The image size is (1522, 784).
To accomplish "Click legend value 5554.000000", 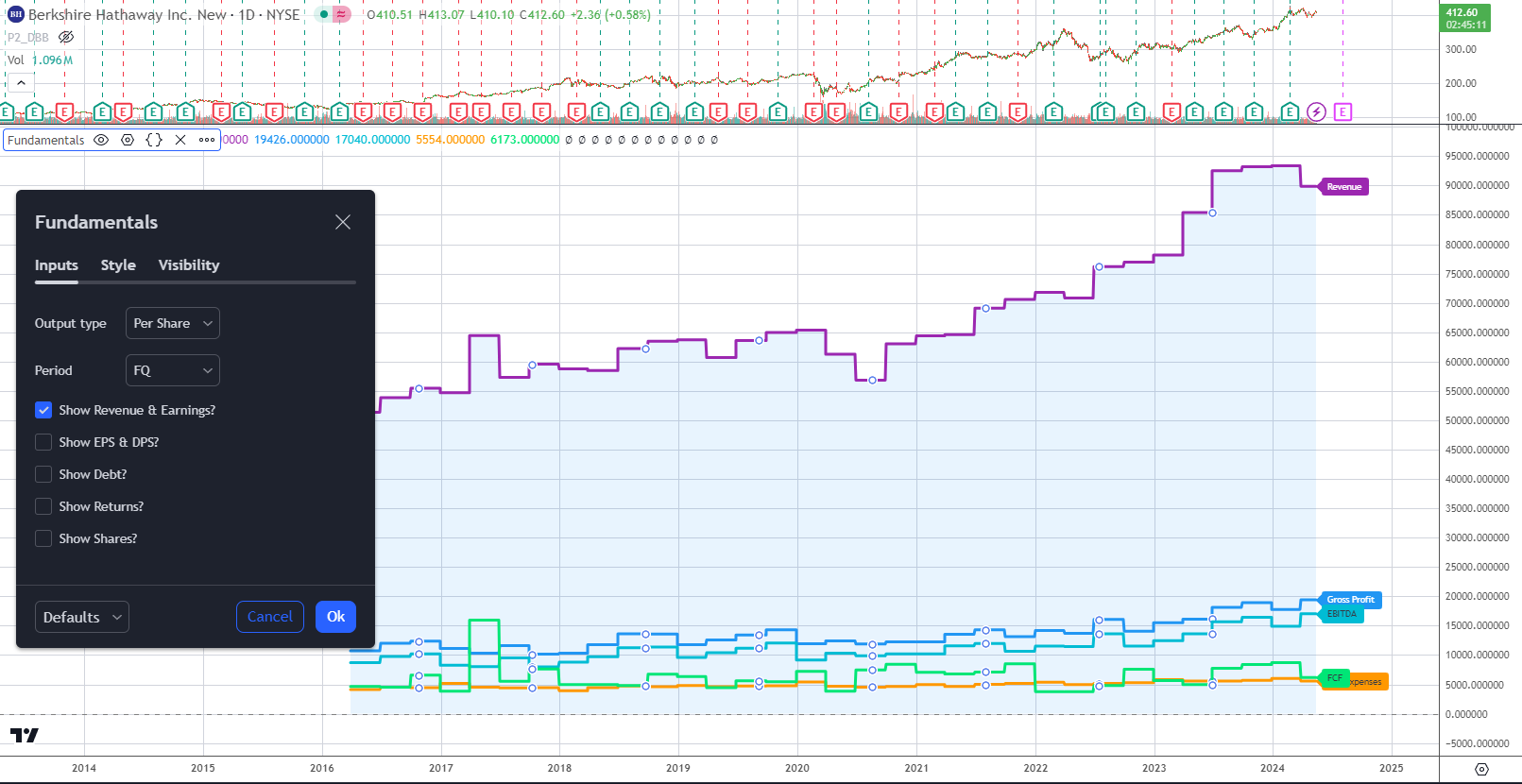I will click(451, 140).
